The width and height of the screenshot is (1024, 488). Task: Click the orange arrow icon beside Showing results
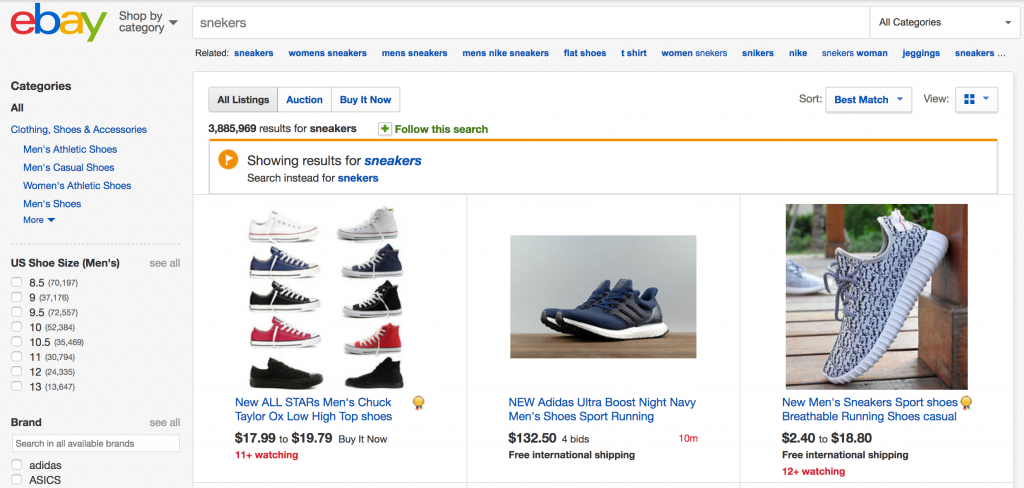(228, 160)
